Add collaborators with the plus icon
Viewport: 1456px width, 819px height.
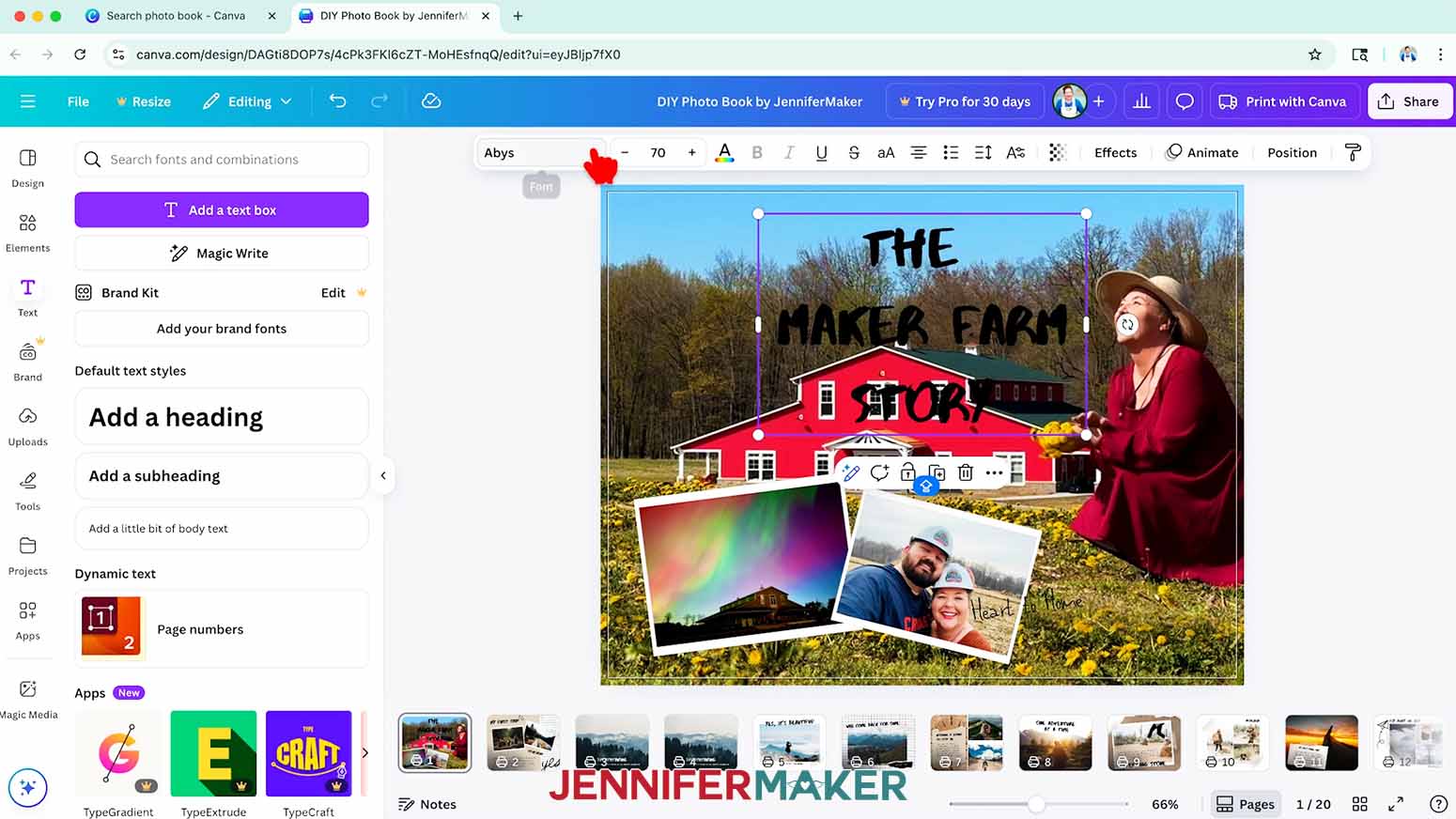[1098, 101]
